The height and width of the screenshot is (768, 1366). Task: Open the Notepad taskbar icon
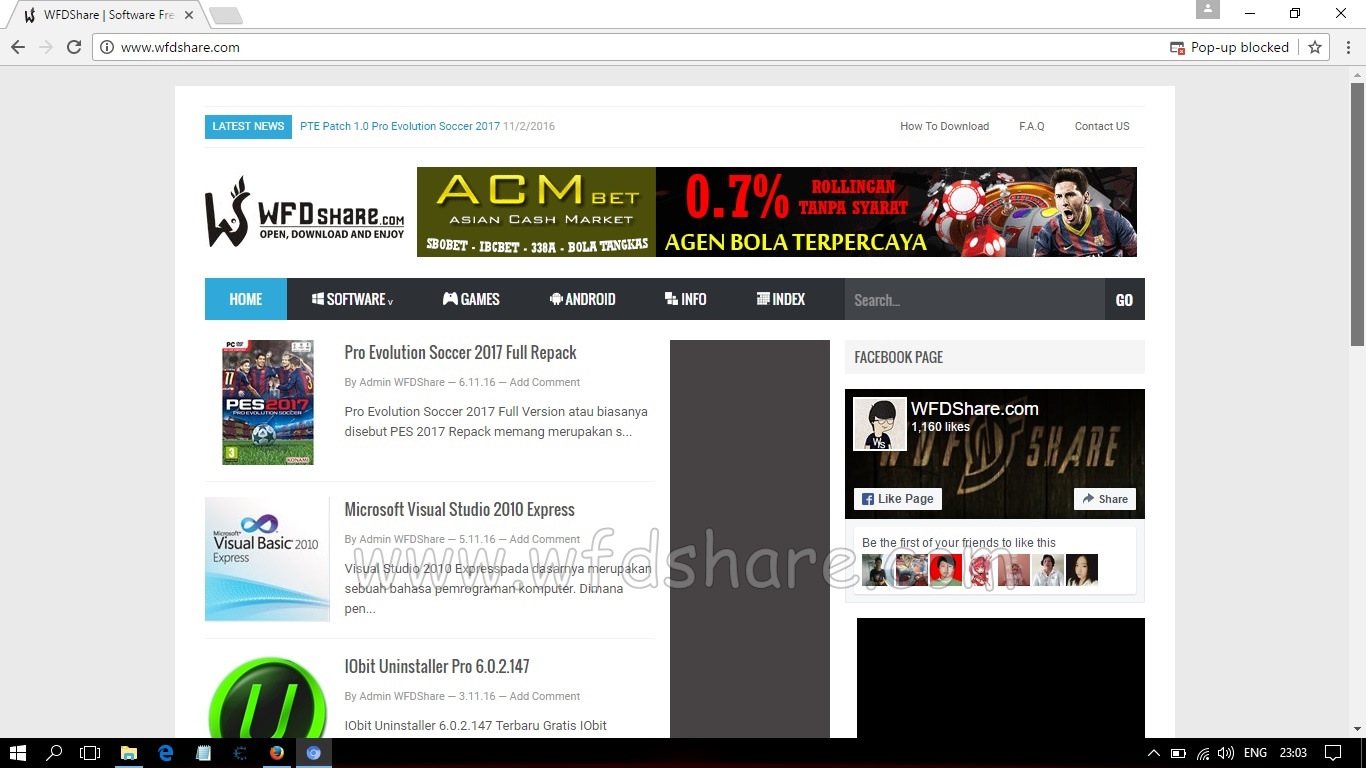pyautogui.click(x=203, y=753)
